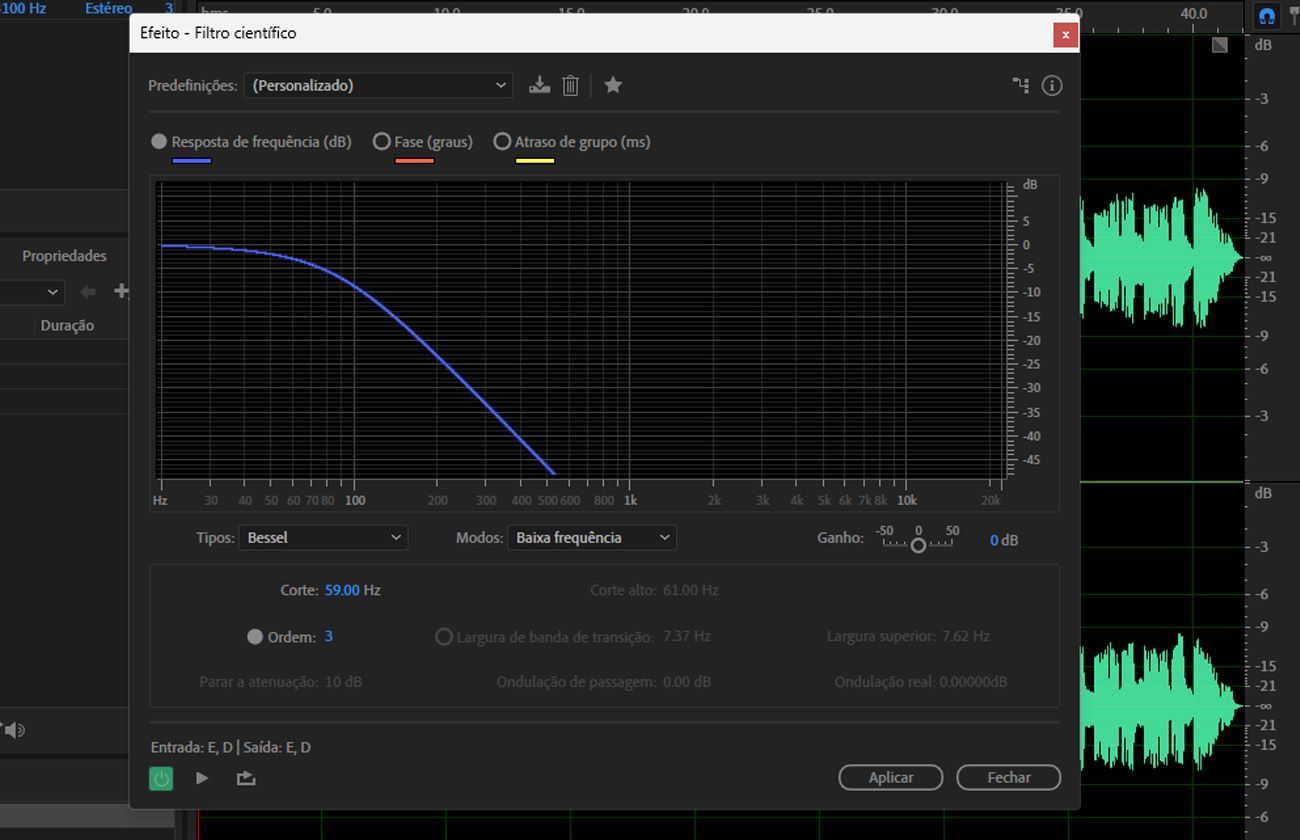Screen dimensions: 1300x840
Task: Click the Largura superior 7.62 Hz value
Action: coord(966,636)
